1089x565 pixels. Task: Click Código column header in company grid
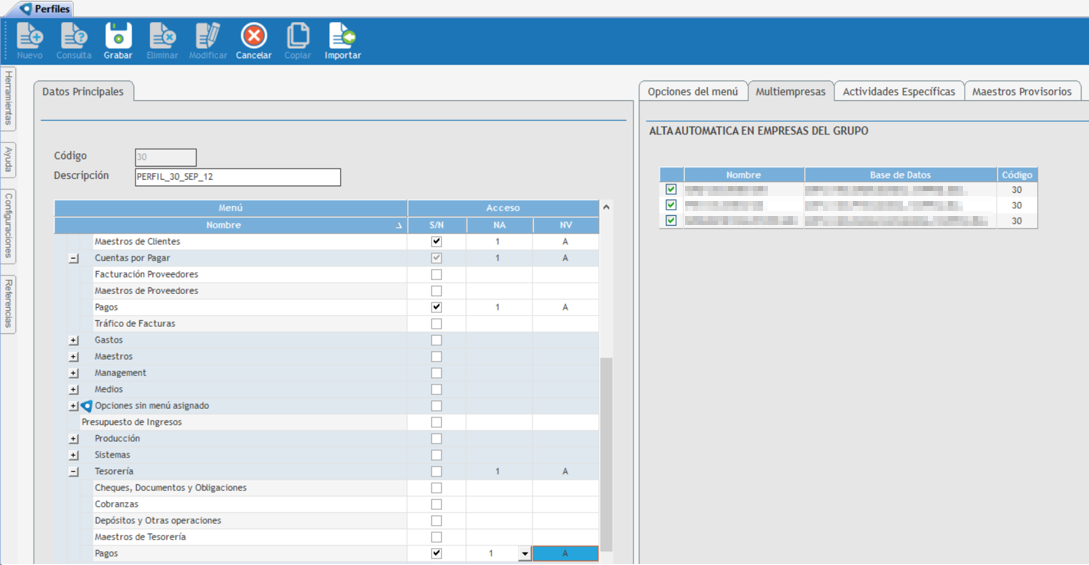pos(1017,175)
